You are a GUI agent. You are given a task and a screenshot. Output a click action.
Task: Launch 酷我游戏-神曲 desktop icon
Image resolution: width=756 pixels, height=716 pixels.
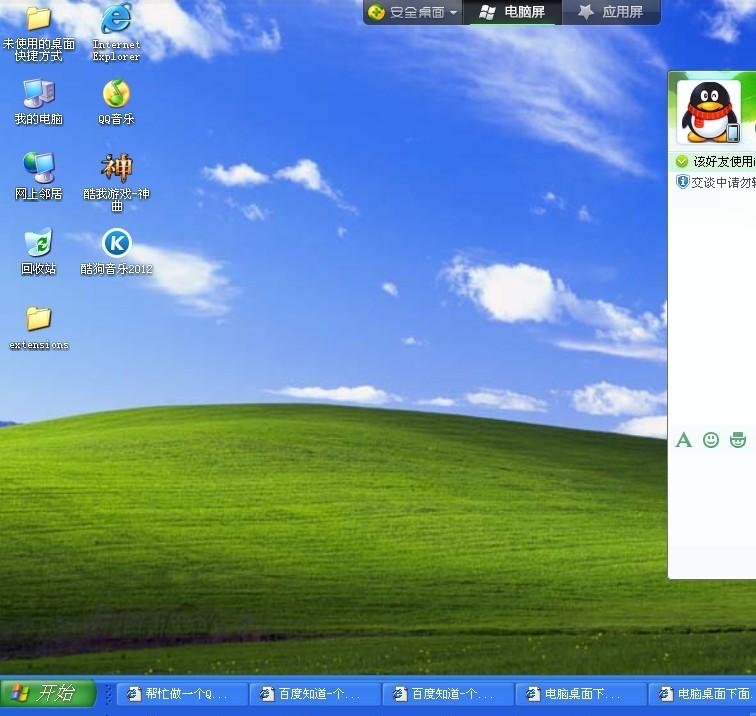coord(116,167)
